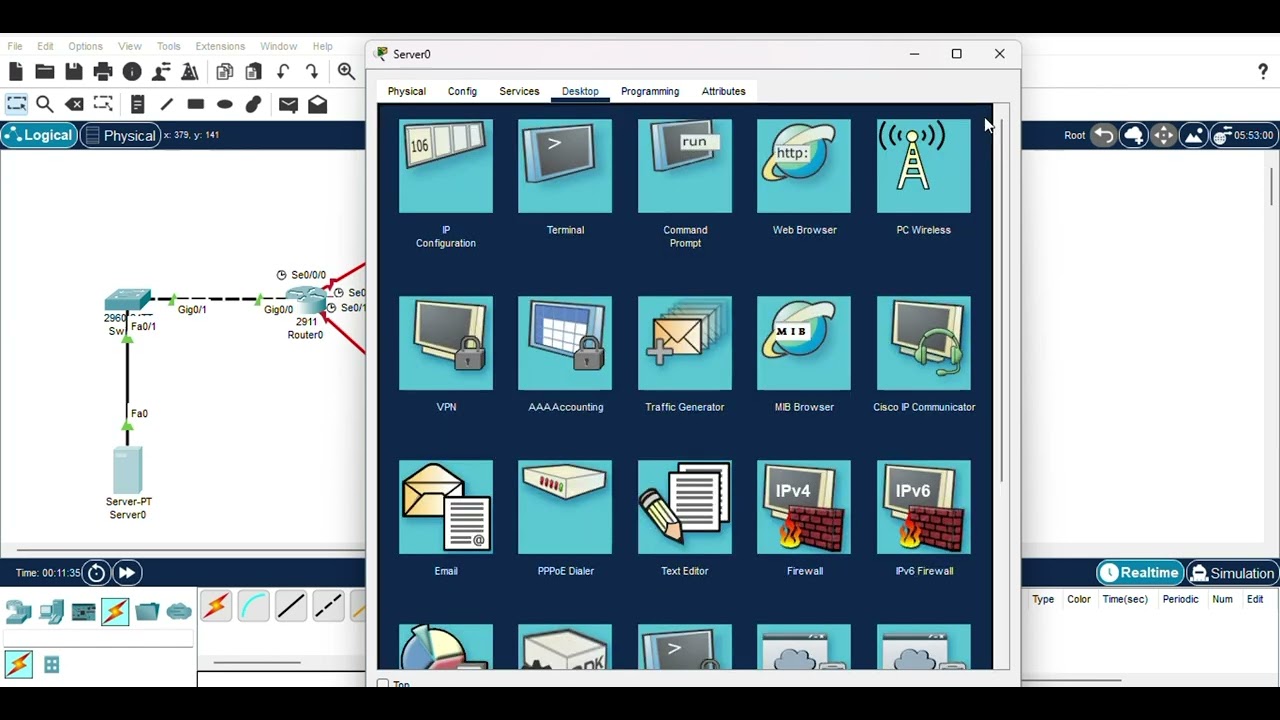Select the Place Note tool

pyautogui.click(x=138, y=104)
